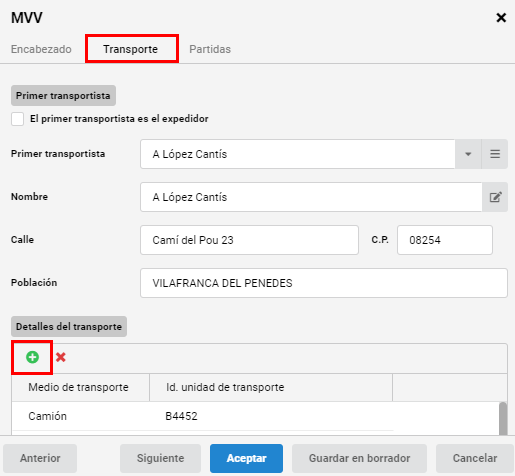515x476 pixels.
Task: Close the MVV dialog with the X
Action: [x=501, y=18]
